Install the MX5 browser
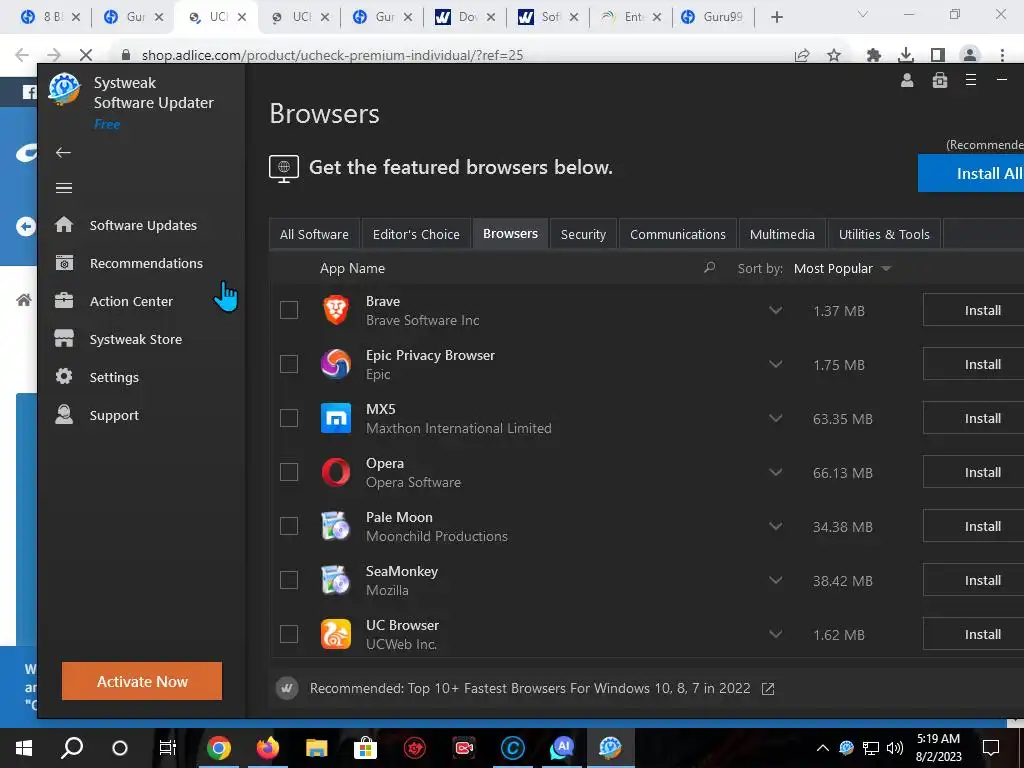This screenshot has width=1024, height=768. pyautogui.click(x=974, y=419)
